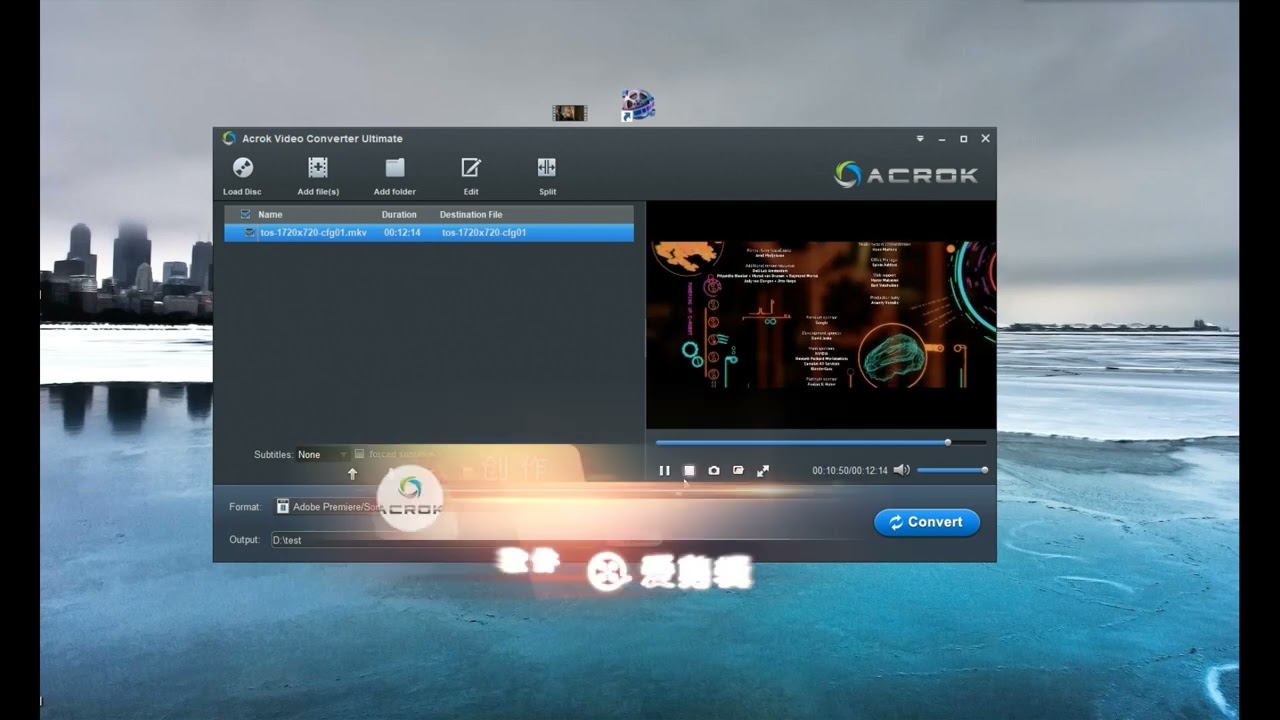The width and height of the screenshot is (1280, 720).
Task: Expand the Subtitles dropdown set to None
Action: pyautogui.click(x=321, y=455)
